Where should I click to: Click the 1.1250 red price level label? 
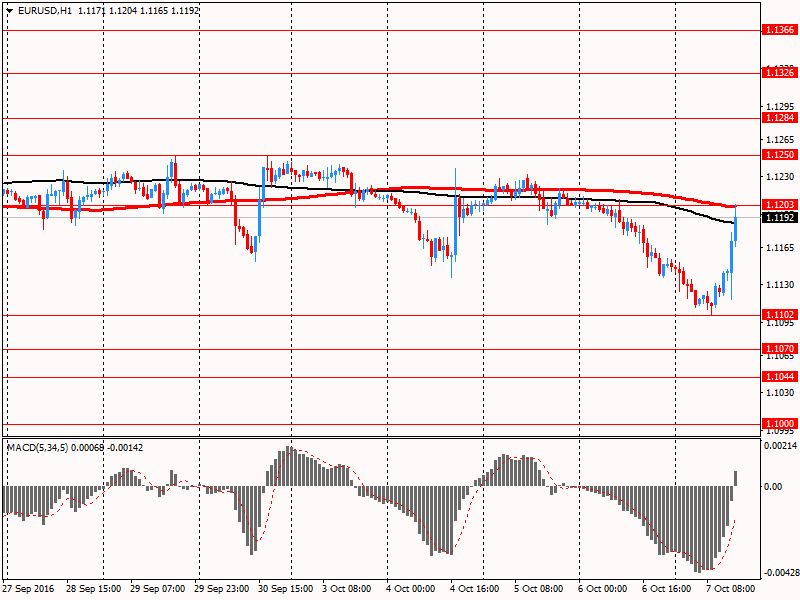click(779, 155)
